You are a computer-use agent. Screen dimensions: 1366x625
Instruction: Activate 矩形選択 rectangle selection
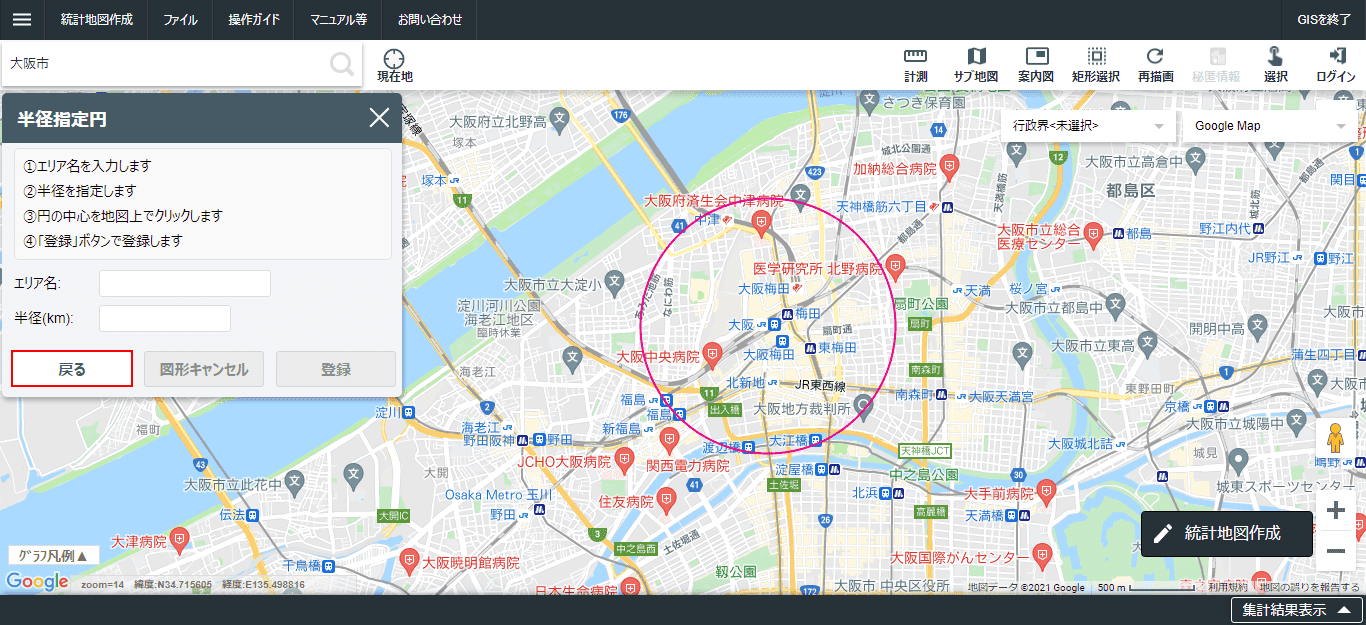click(1096, 66)
